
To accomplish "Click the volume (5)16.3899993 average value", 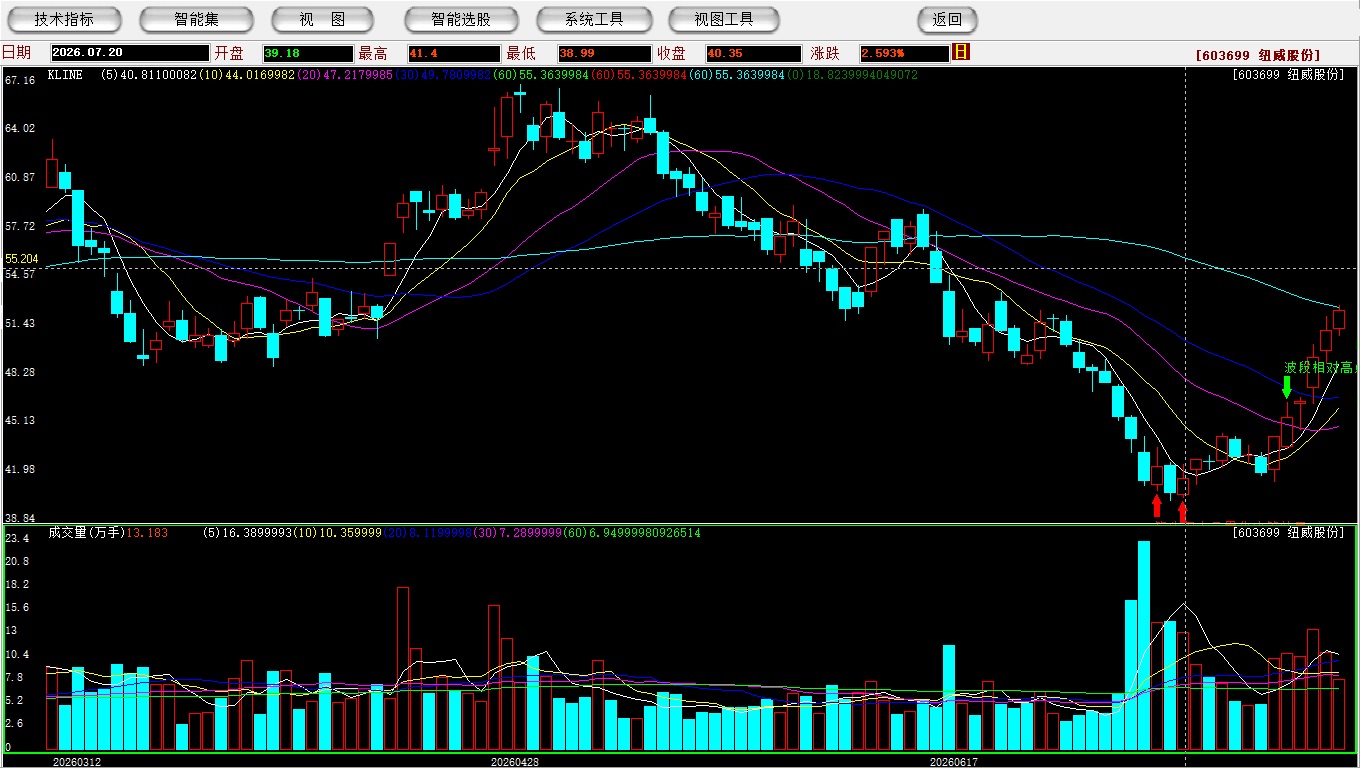I will [250, 533].
